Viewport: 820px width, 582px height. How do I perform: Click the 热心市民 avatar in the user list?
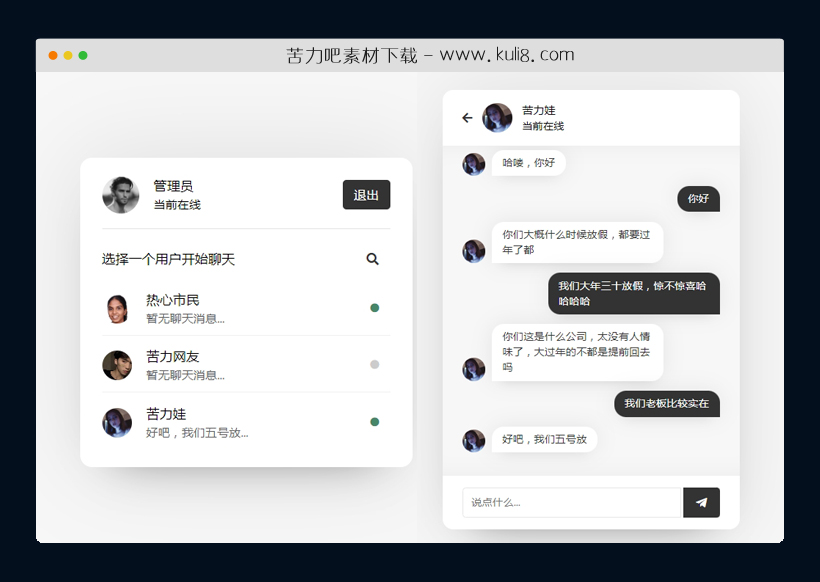pyautogui.click(x=117, y=308)
